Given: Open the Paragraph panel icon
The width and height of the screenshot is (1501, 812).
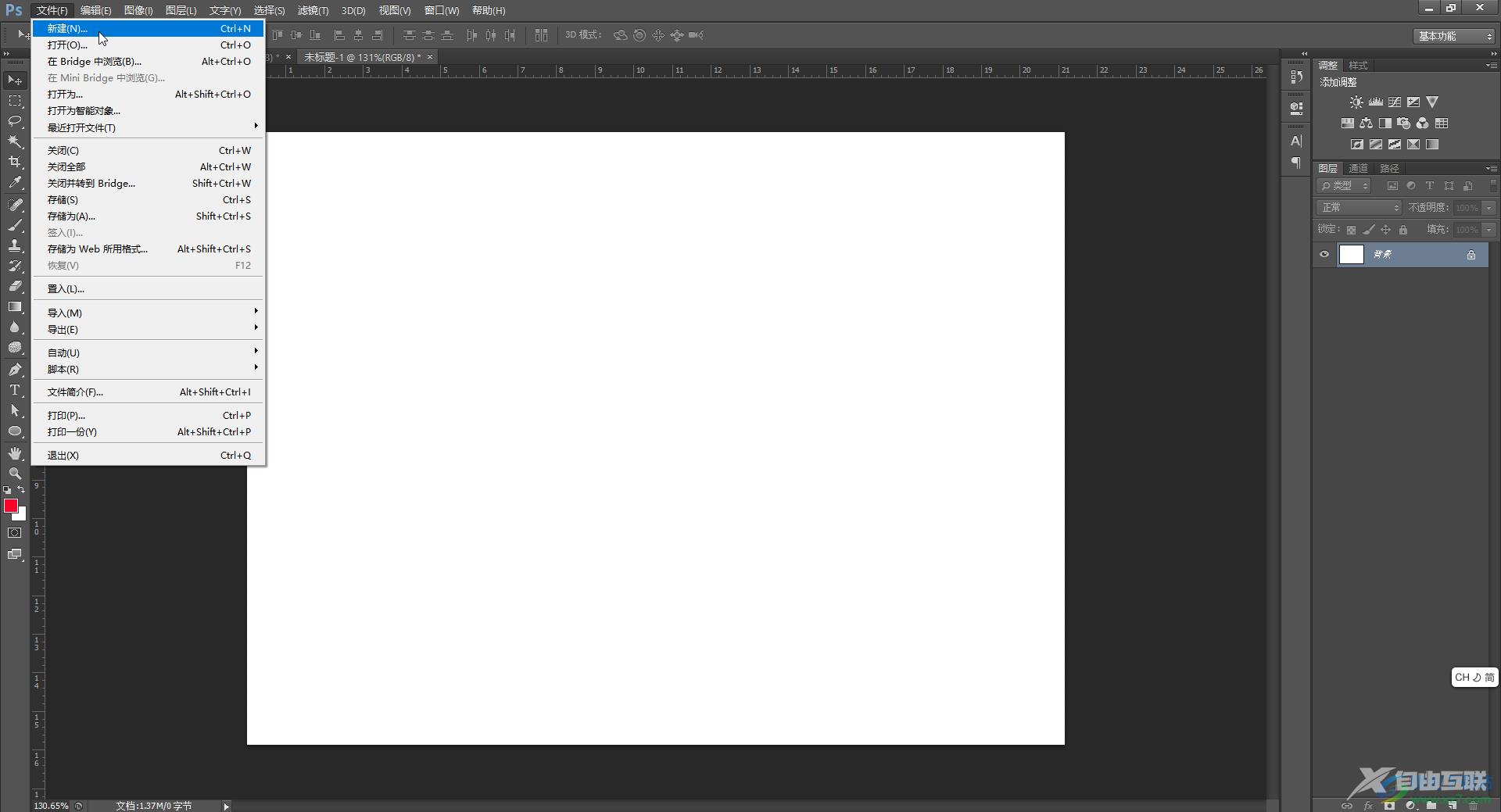Looking at the screenshot, I should [1296, 163].
